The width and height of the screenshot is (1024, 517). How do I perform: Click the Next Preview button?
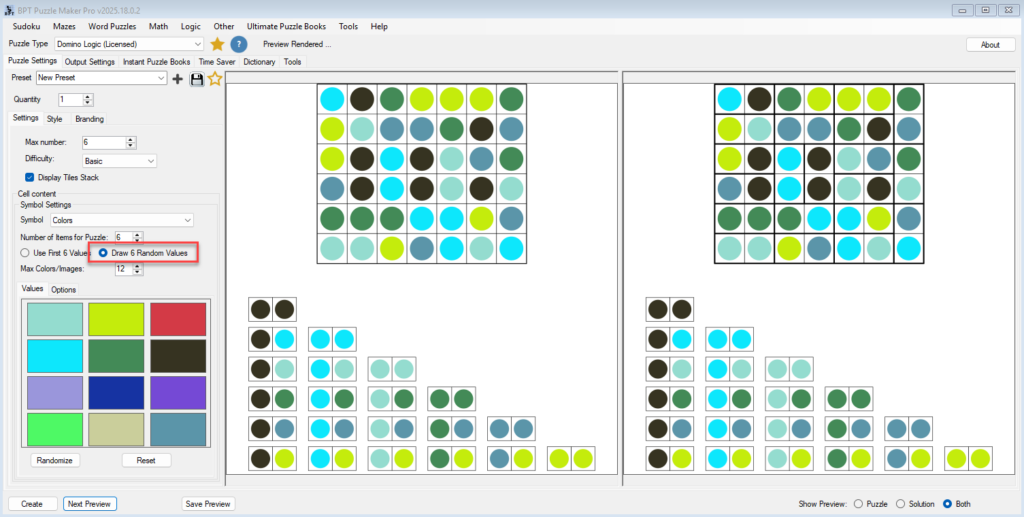tap(90, 504)
